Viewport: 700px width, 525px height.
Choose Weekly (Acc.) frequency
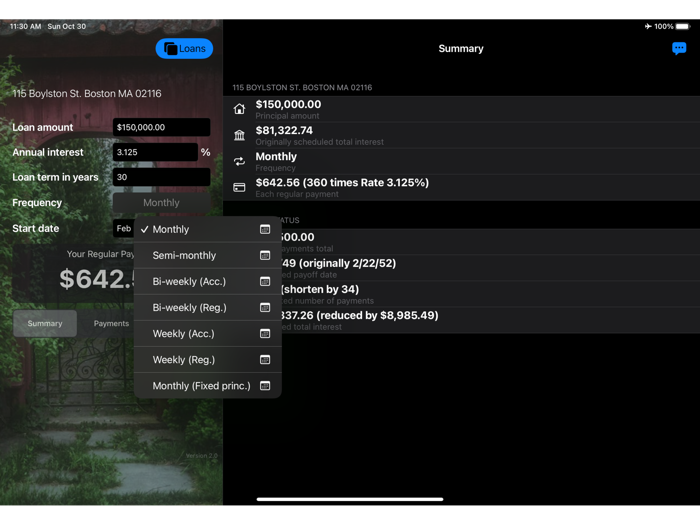click(x=208, y=333)
